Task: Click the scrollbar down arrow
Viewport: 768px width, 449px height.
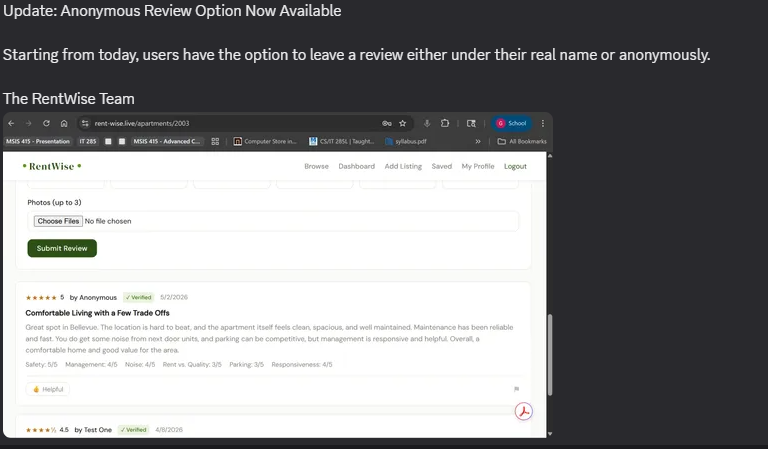Action: click(550, 434)
